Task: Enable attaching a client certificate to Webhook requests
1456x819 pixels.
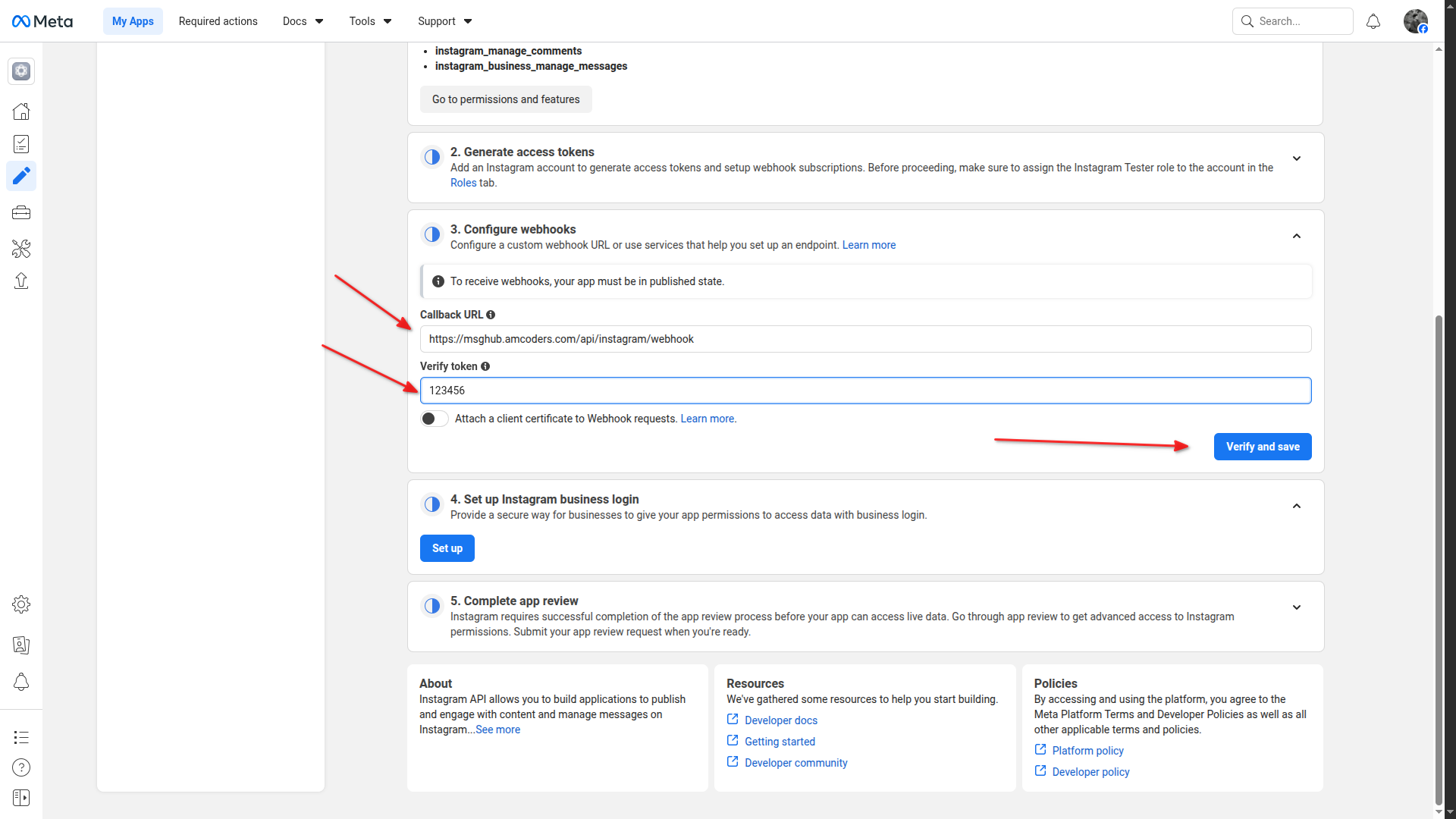Action: (434, 418)
